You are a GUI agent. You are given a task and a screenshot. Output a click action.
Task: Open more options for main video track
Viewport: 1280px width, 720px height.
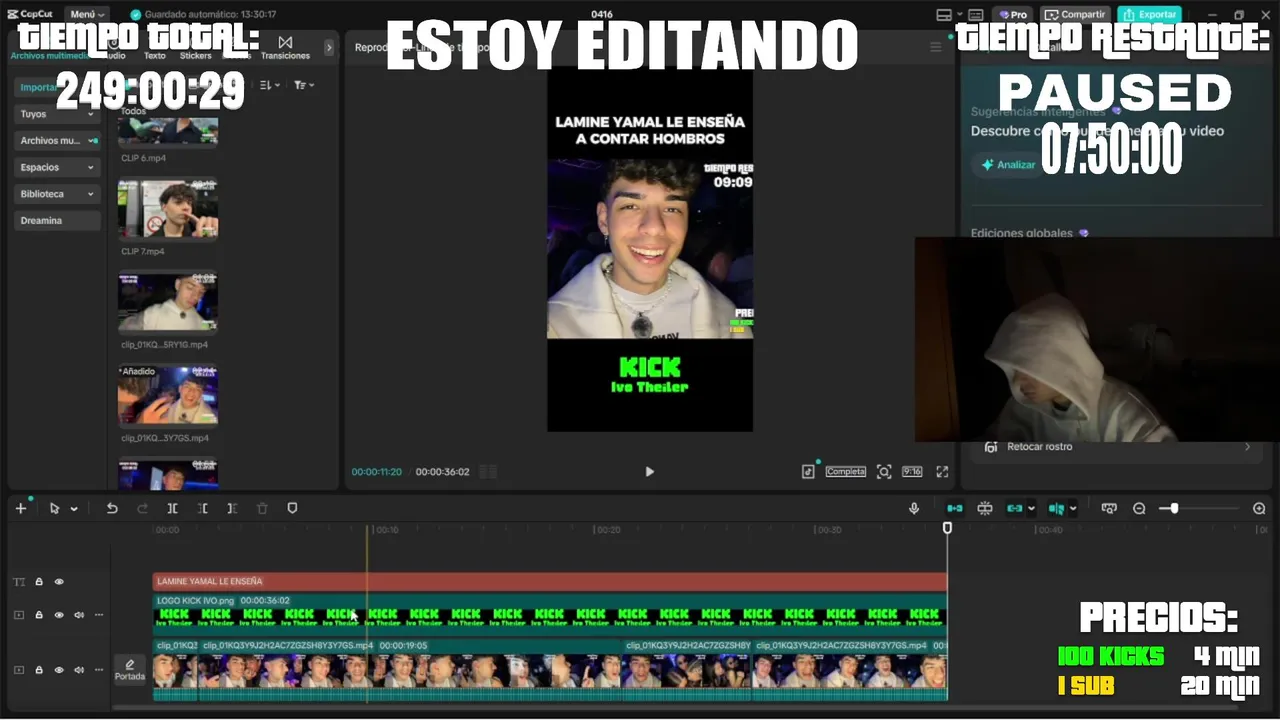99,670
